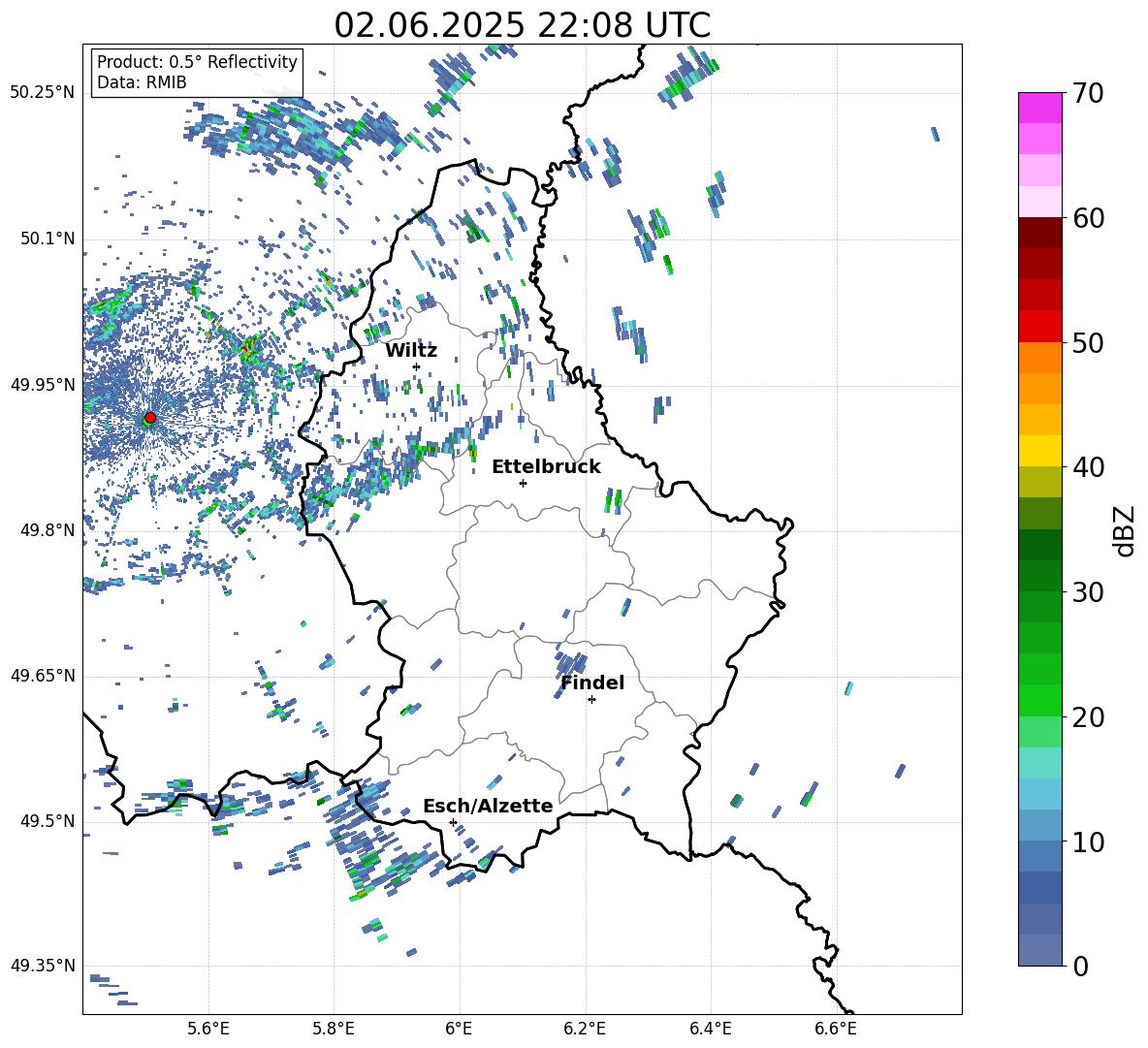Click the 6.4°E longitude tick label
1148x1048 pixels.
pyautogui.click(x=710, y=1029)
